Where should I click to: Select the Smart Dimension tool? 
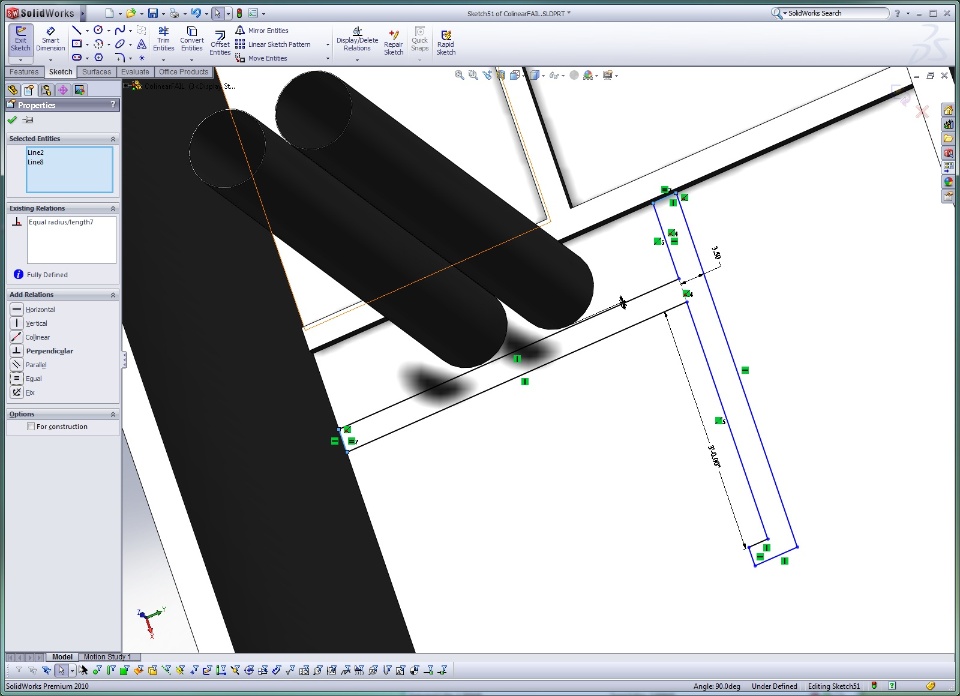click(50, 39)
